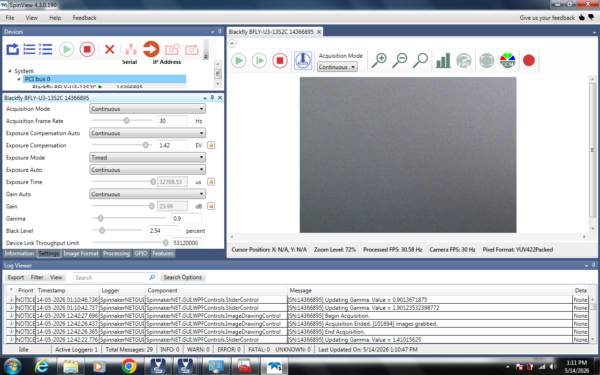600x375 pixels.
Task: Click the green play button in viewer toolbar
Action: pyautogui.click(x=239, y=60)
